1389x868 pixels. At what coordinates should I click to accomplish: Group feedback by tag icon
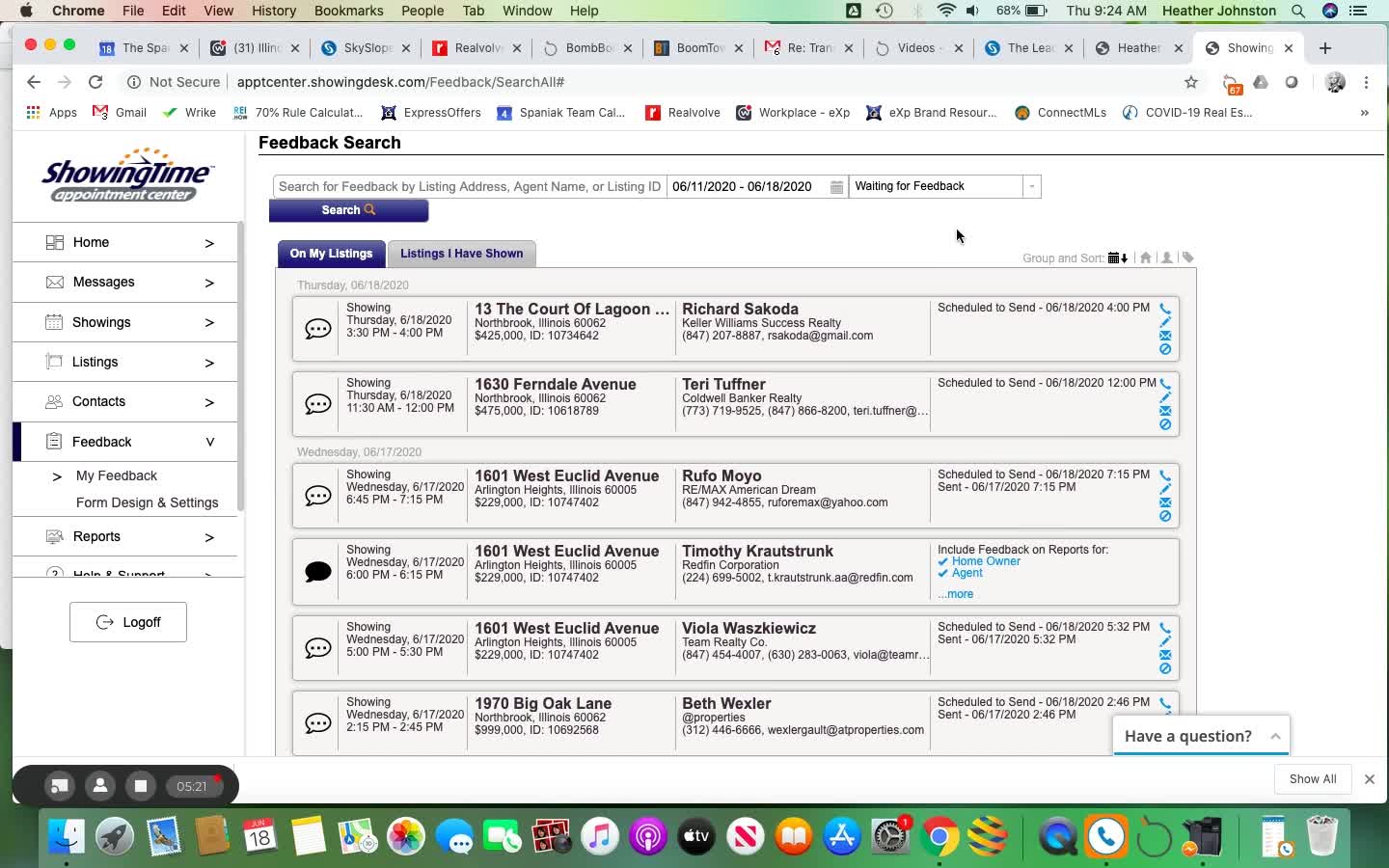pos(1188,258)
